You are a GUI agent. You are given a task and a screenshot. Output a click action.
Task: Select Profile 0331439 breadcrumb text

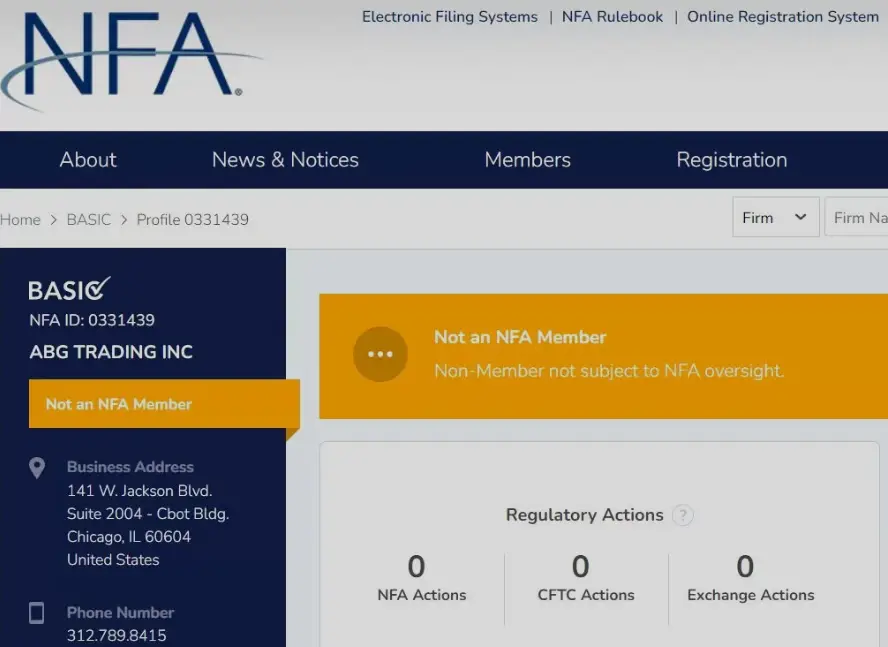(x=193, y=220)
